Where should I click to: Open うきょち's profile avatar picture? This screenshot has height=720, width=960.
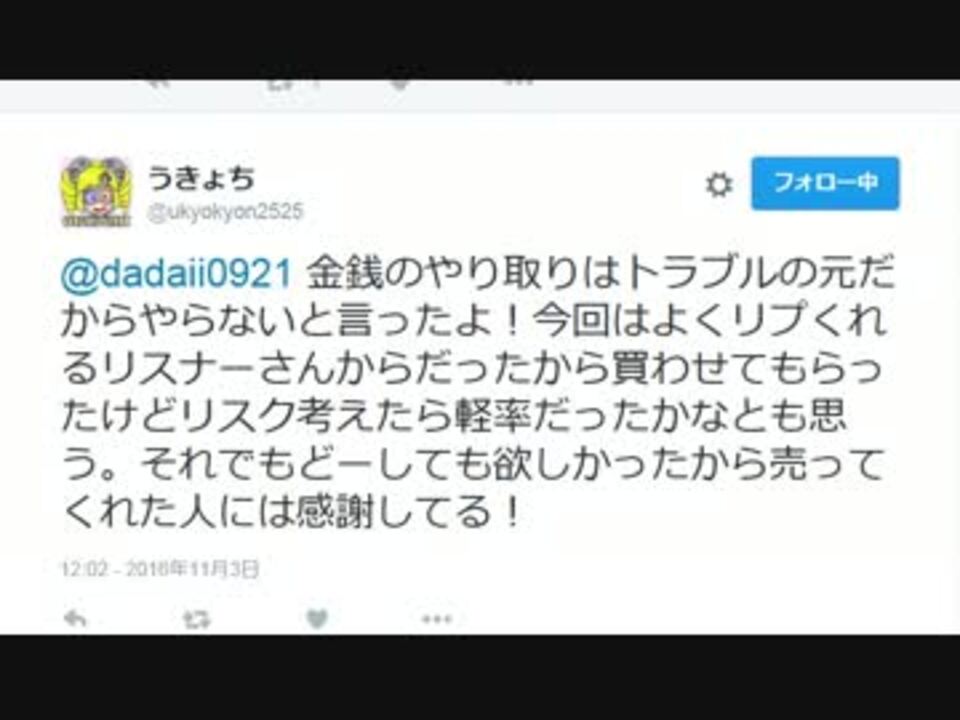(96, 191)
